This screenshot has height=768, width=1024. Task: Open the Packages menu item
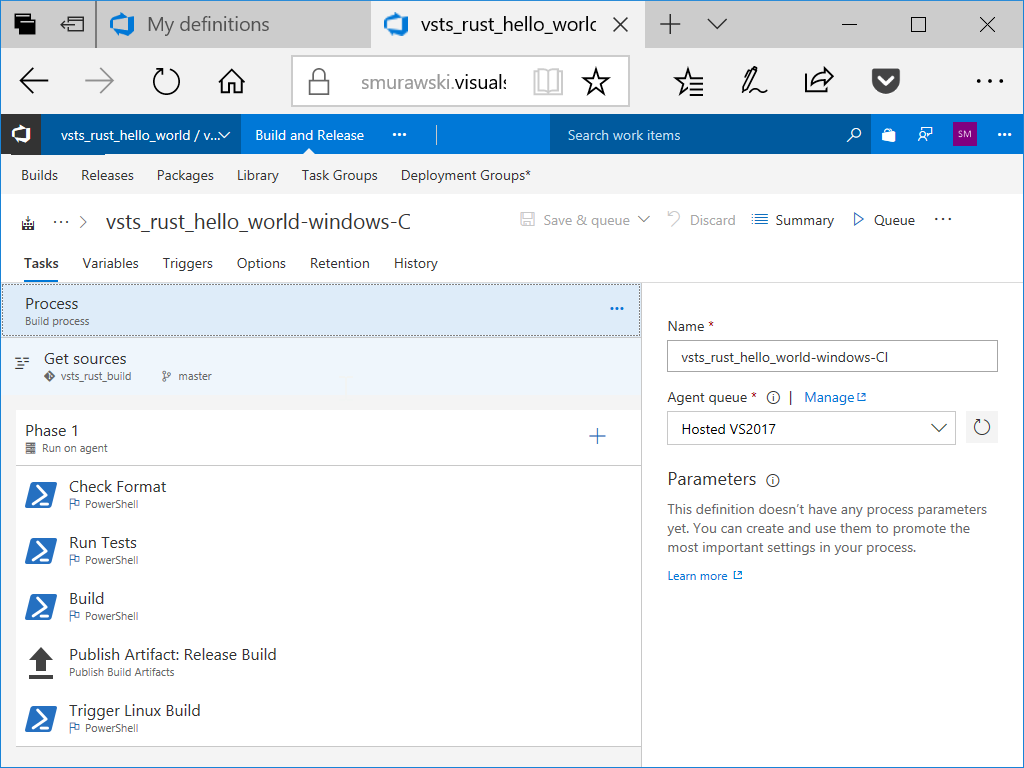(185, 175)
